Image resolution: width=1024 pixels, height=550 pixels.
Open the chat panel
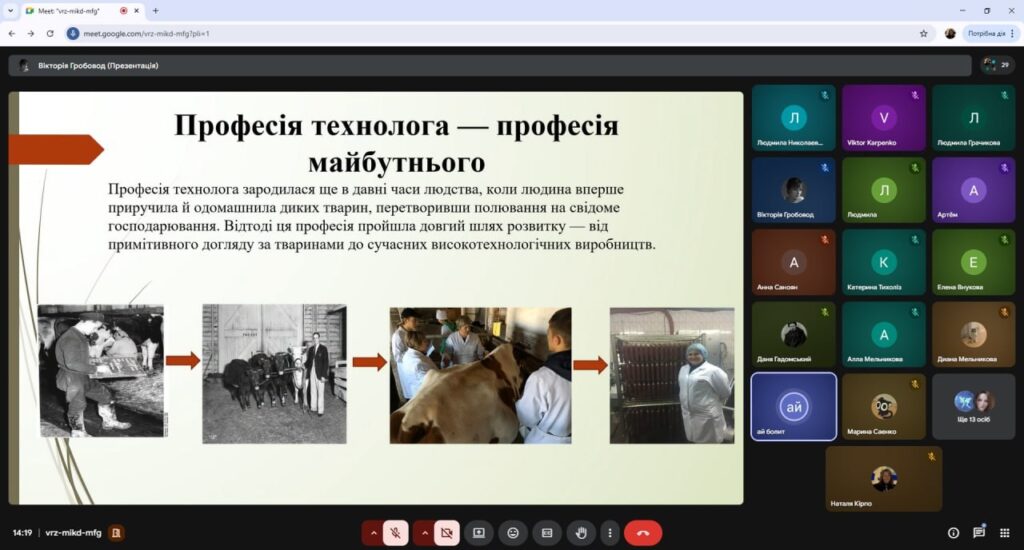coord(978,533)
